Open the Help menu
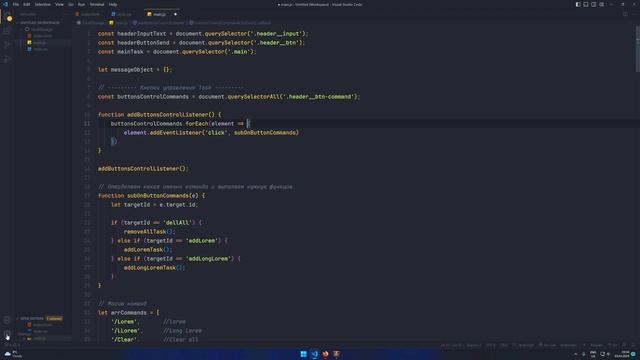The width and height of the screenshot is (640, 360). (x=113, y=4)
